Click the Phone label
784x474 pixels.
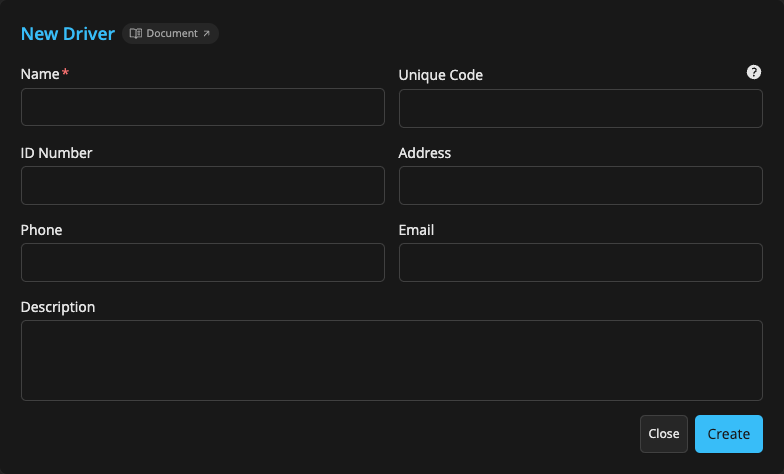41,230
